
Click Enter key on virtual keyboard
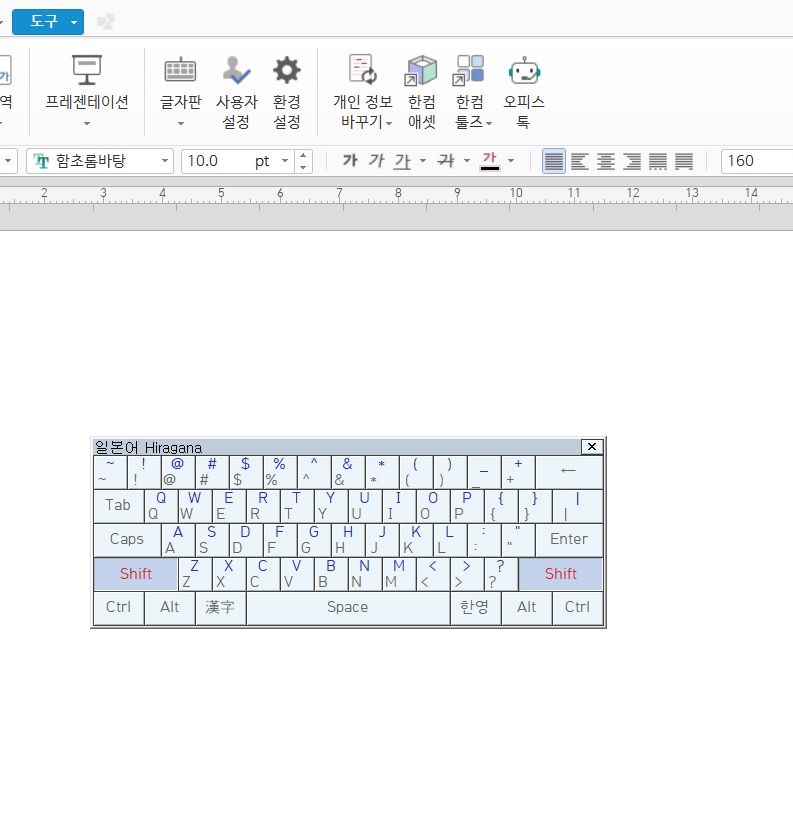pos(569,539)
